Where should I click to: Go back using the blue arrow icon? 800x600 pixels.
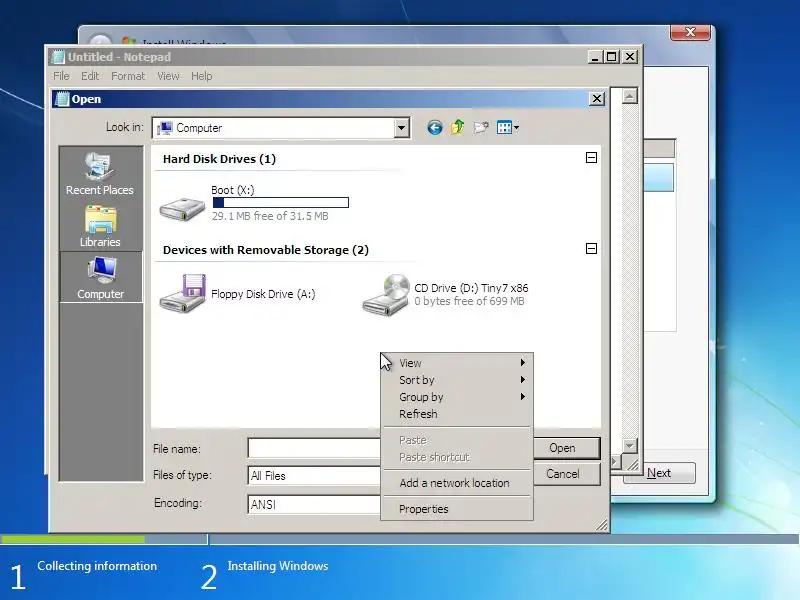coord(435,128)
